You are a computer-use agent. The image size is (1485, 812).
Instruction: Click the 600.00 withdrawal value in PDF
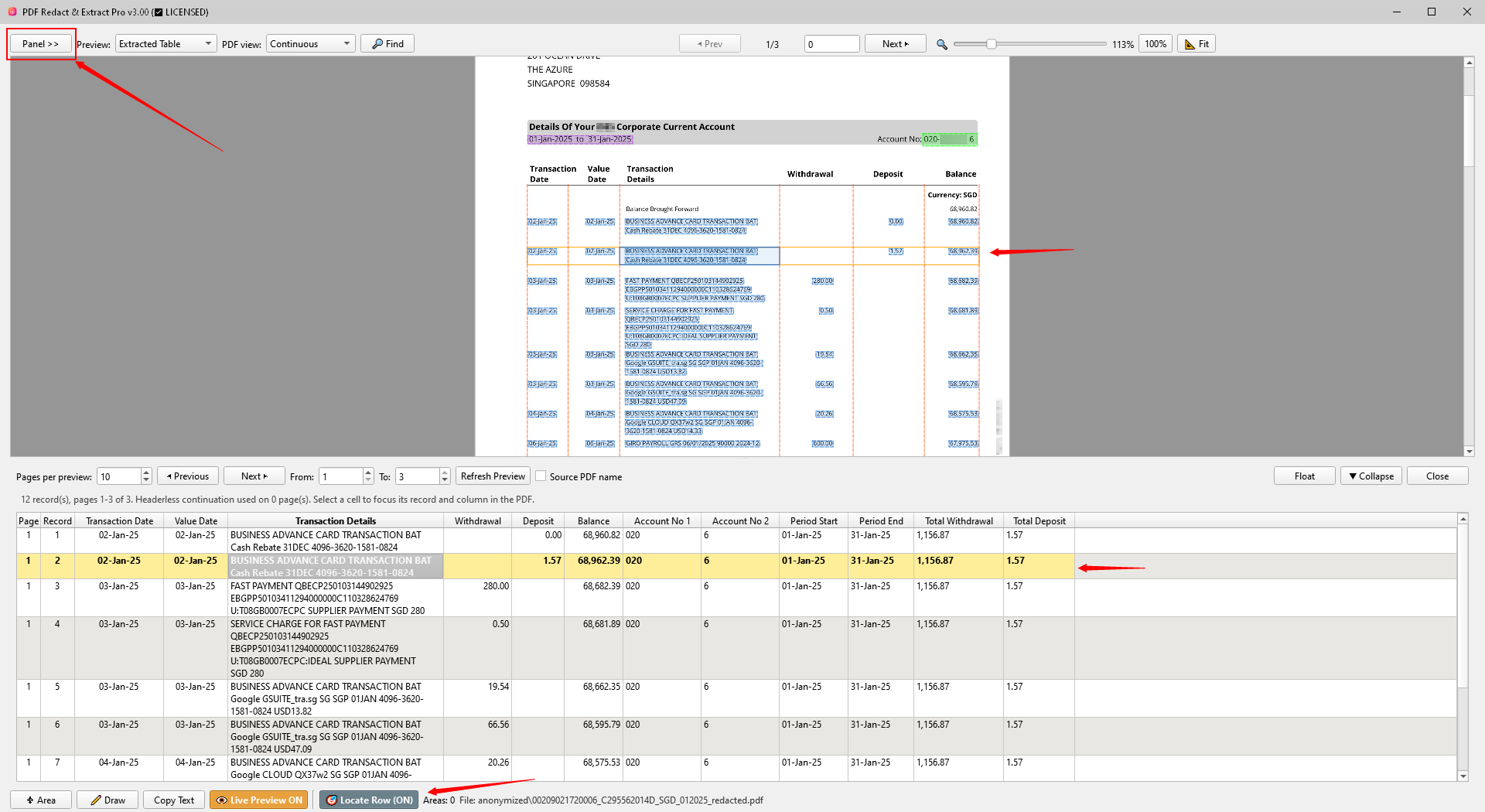pyautogui.click(x=822, y=444)
